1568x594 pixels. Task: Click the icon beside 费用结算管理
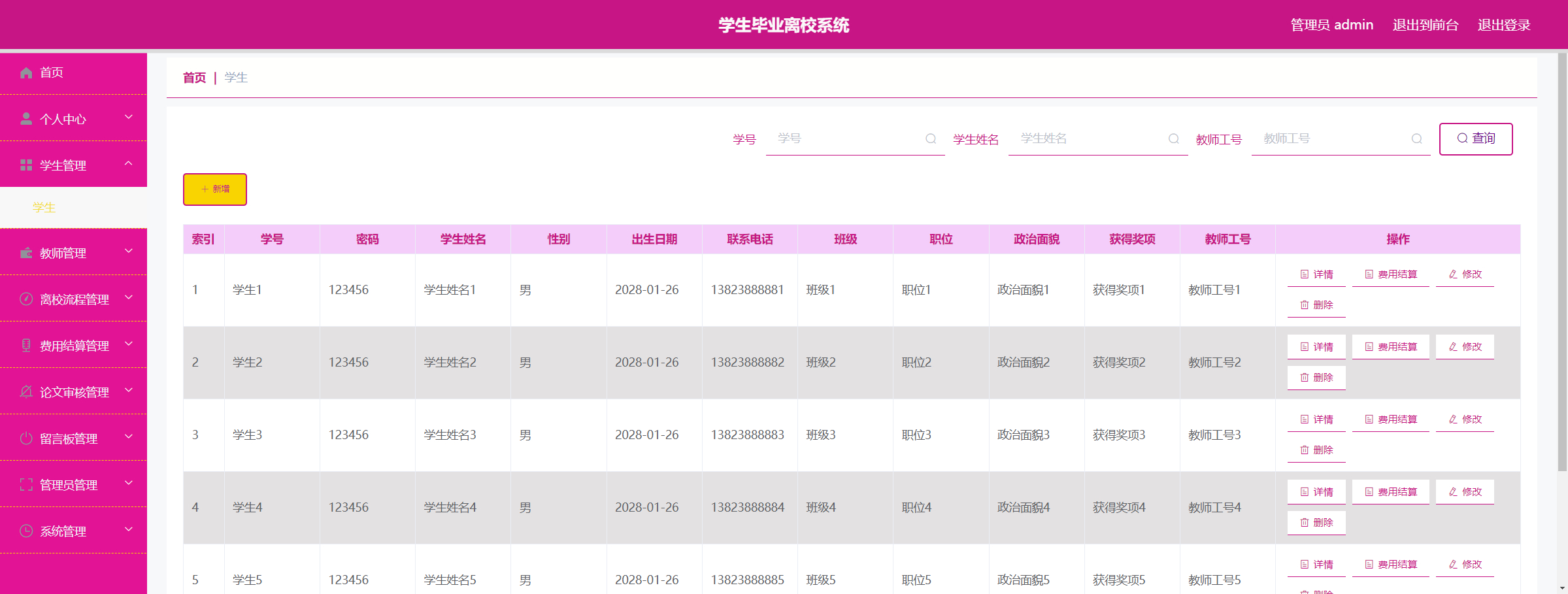click(x=26, y=346)
